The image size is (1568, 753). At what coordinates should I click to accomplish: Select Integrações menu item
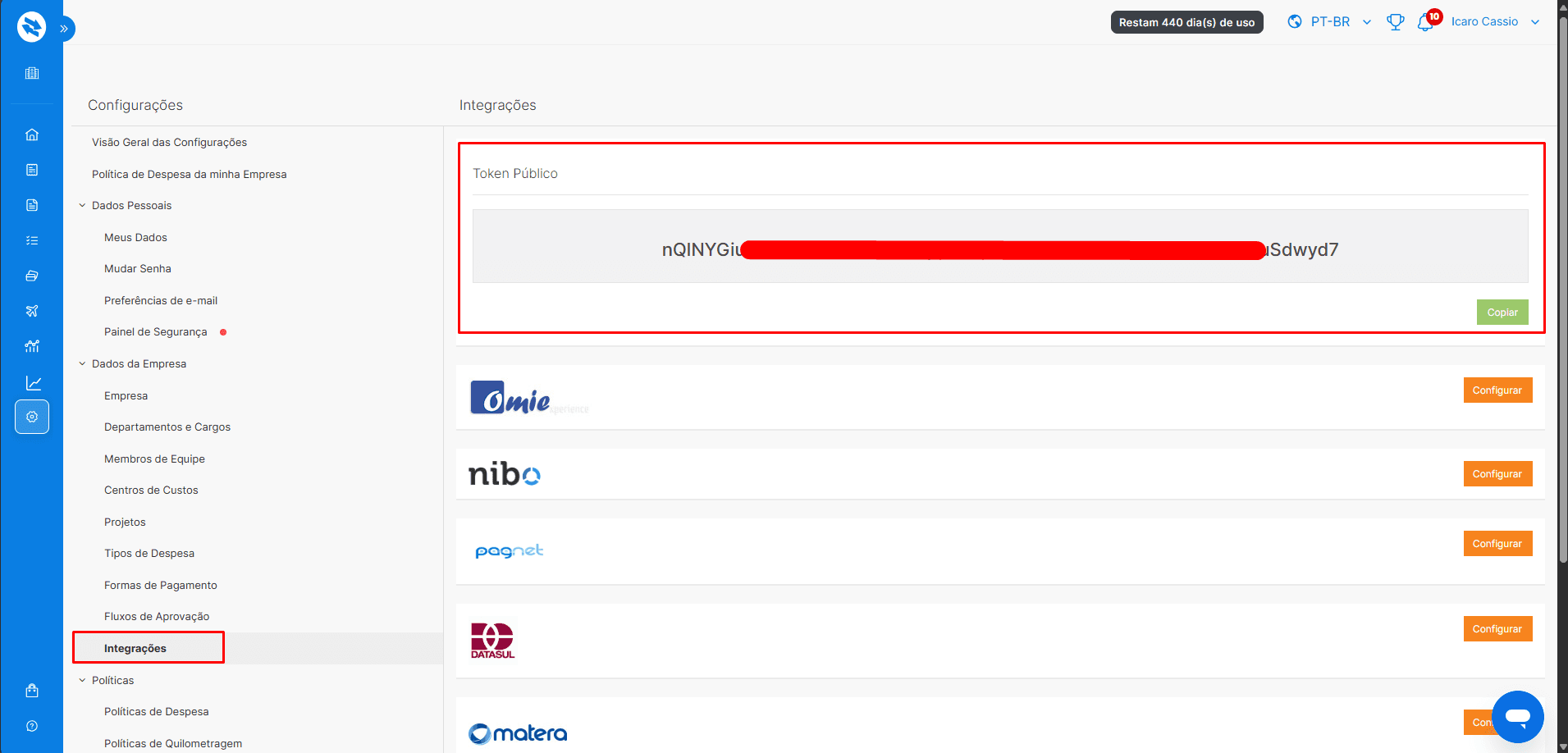tap(135, 649)
